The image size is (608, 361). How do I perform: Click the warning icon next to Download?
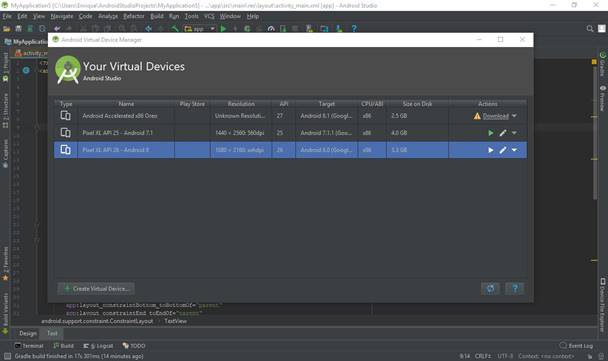point(477,116)
